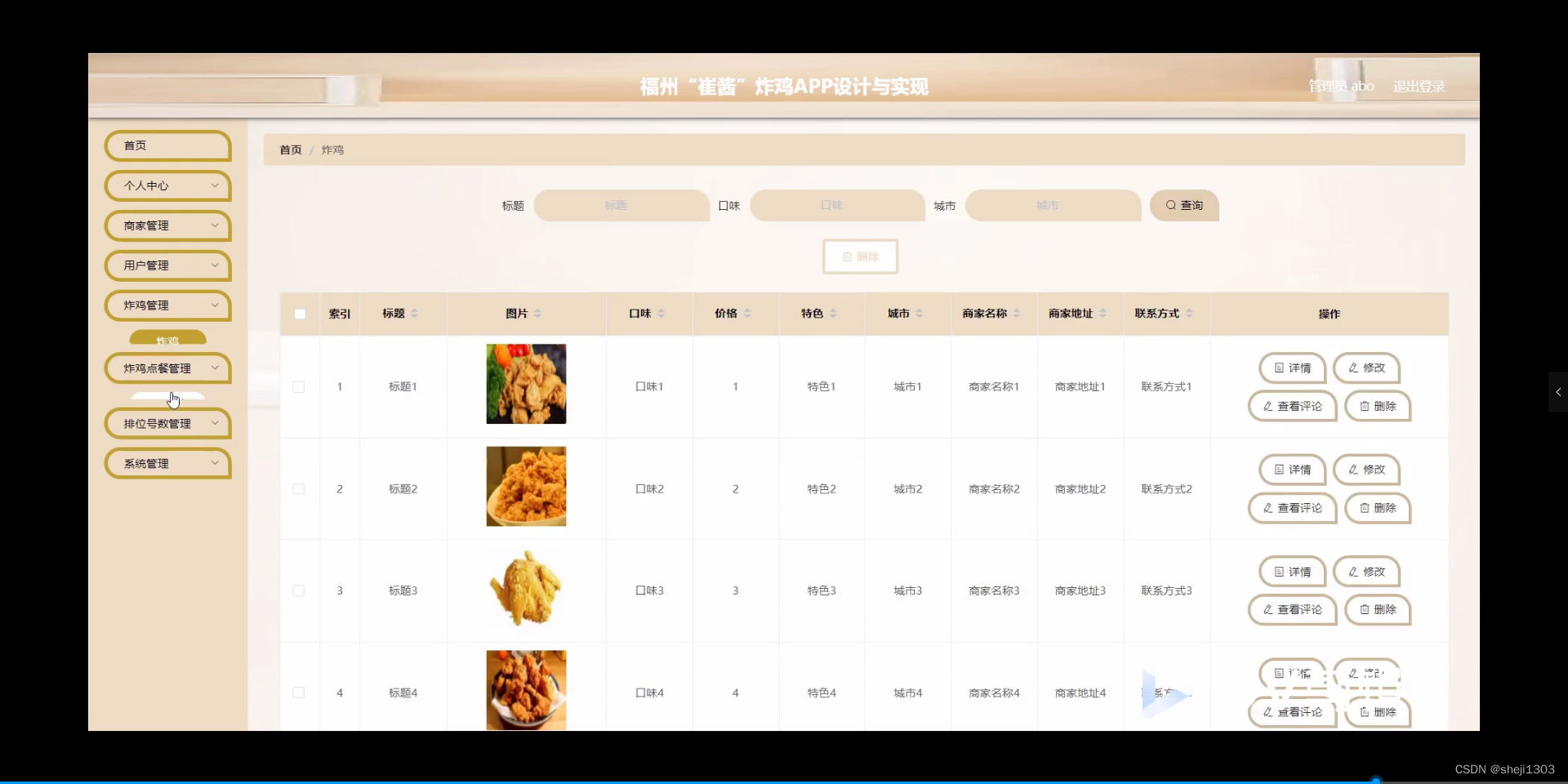1568x784 pixels.
Task: Click the magnifier icon on 查询 button
Action: click(x=1169, y=205)
